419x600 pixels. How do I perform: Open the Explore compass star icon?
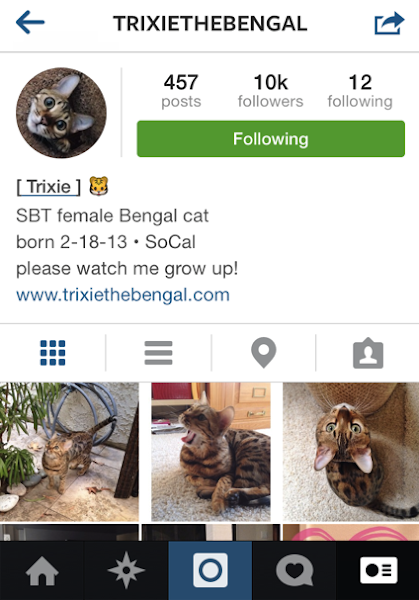[x=126, y=571]
